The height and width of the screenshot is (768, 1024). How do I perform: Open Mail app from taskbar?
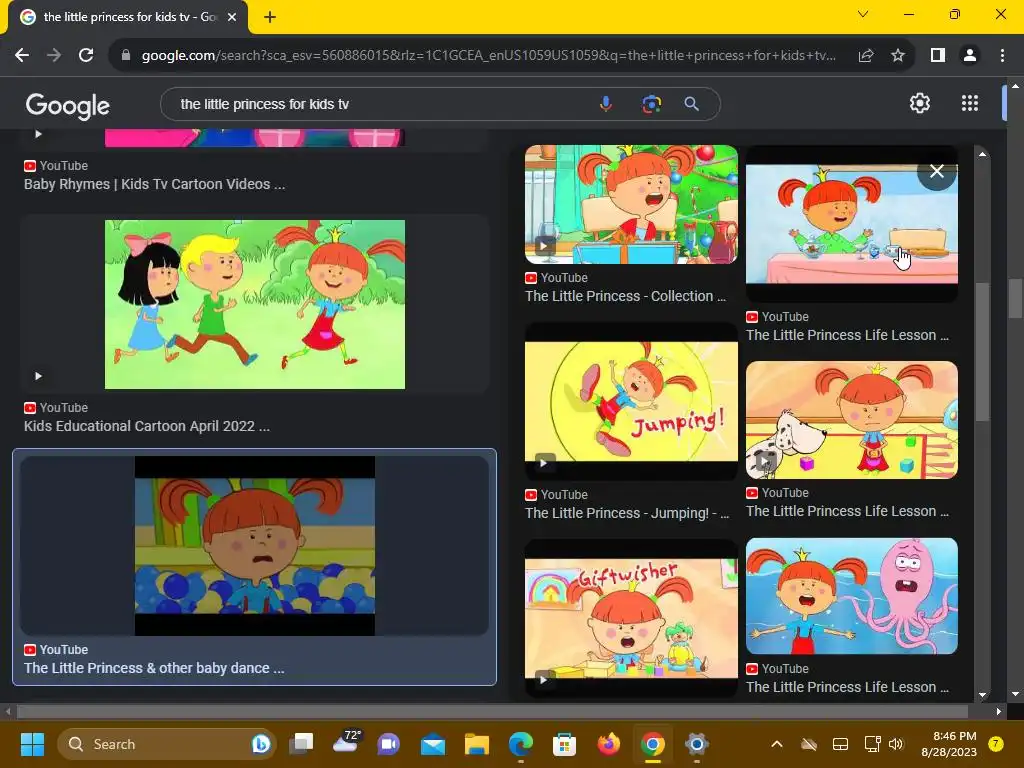click(x=433, y=744)
